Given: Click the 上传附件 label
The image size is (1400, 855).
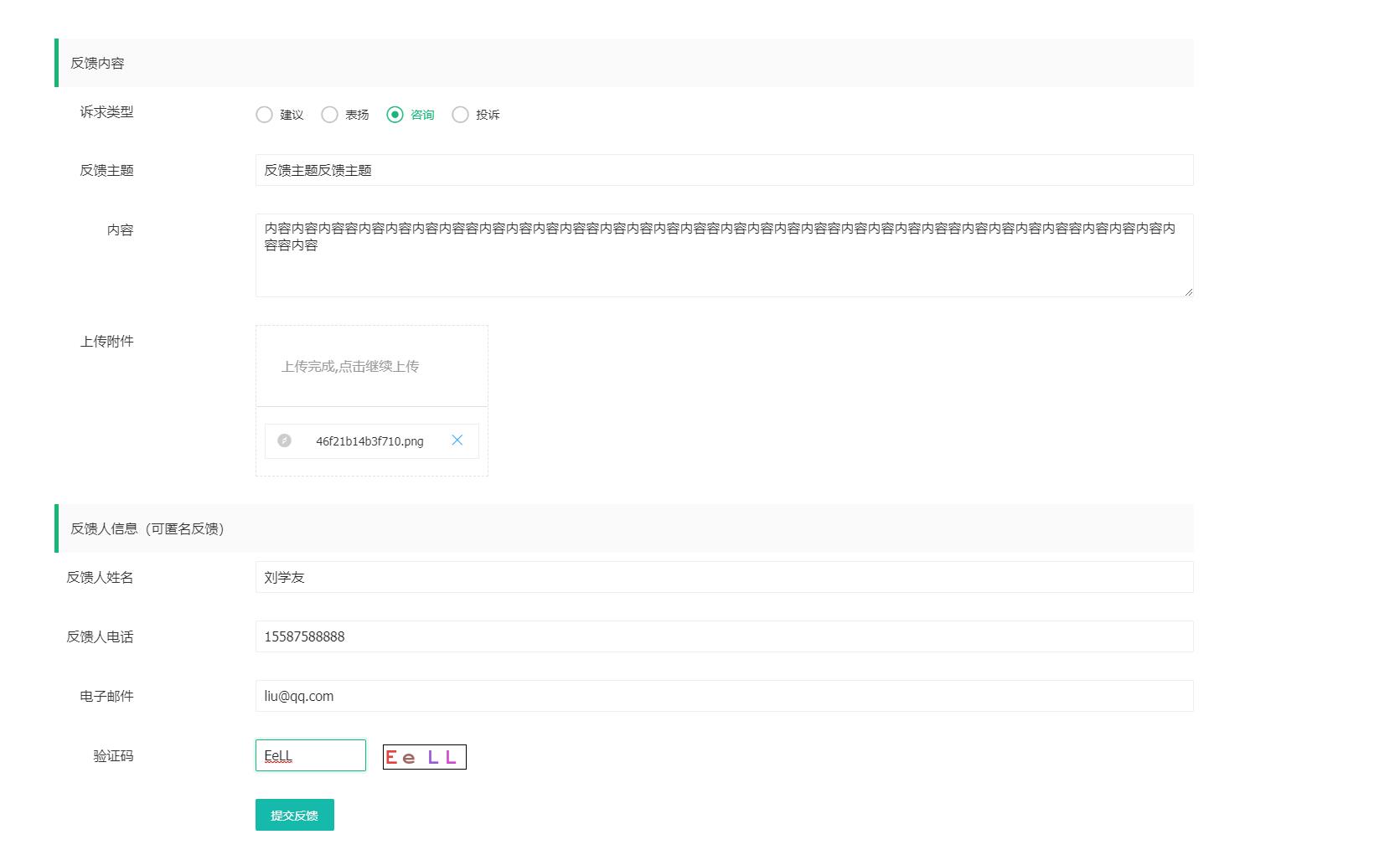Looking at the screenshot, I should coord(106,341).
